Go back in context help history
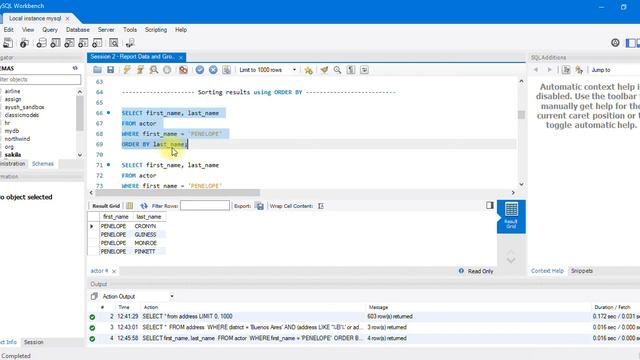 536,70
